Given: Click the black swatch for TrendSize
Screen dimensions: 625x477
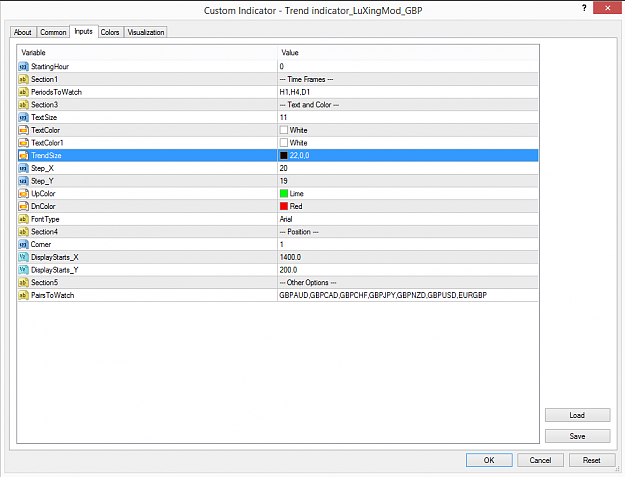Looking at the screenshot, I should [284, 155].
